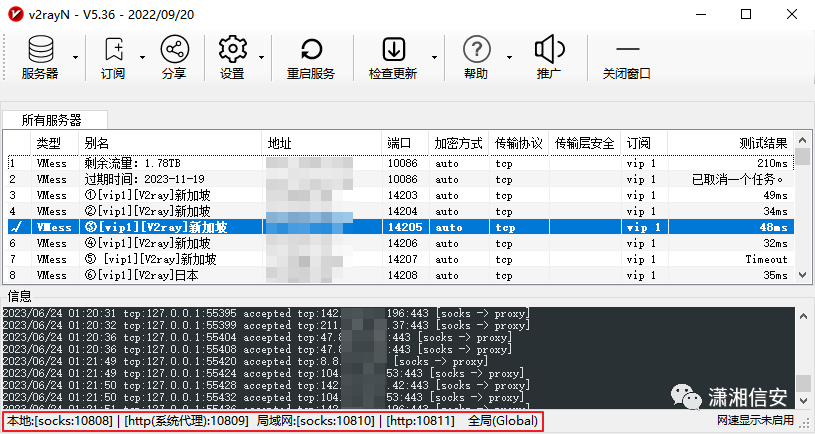Select active server ③[vip1][V2ray]新加坡

(x=399, y=227)
